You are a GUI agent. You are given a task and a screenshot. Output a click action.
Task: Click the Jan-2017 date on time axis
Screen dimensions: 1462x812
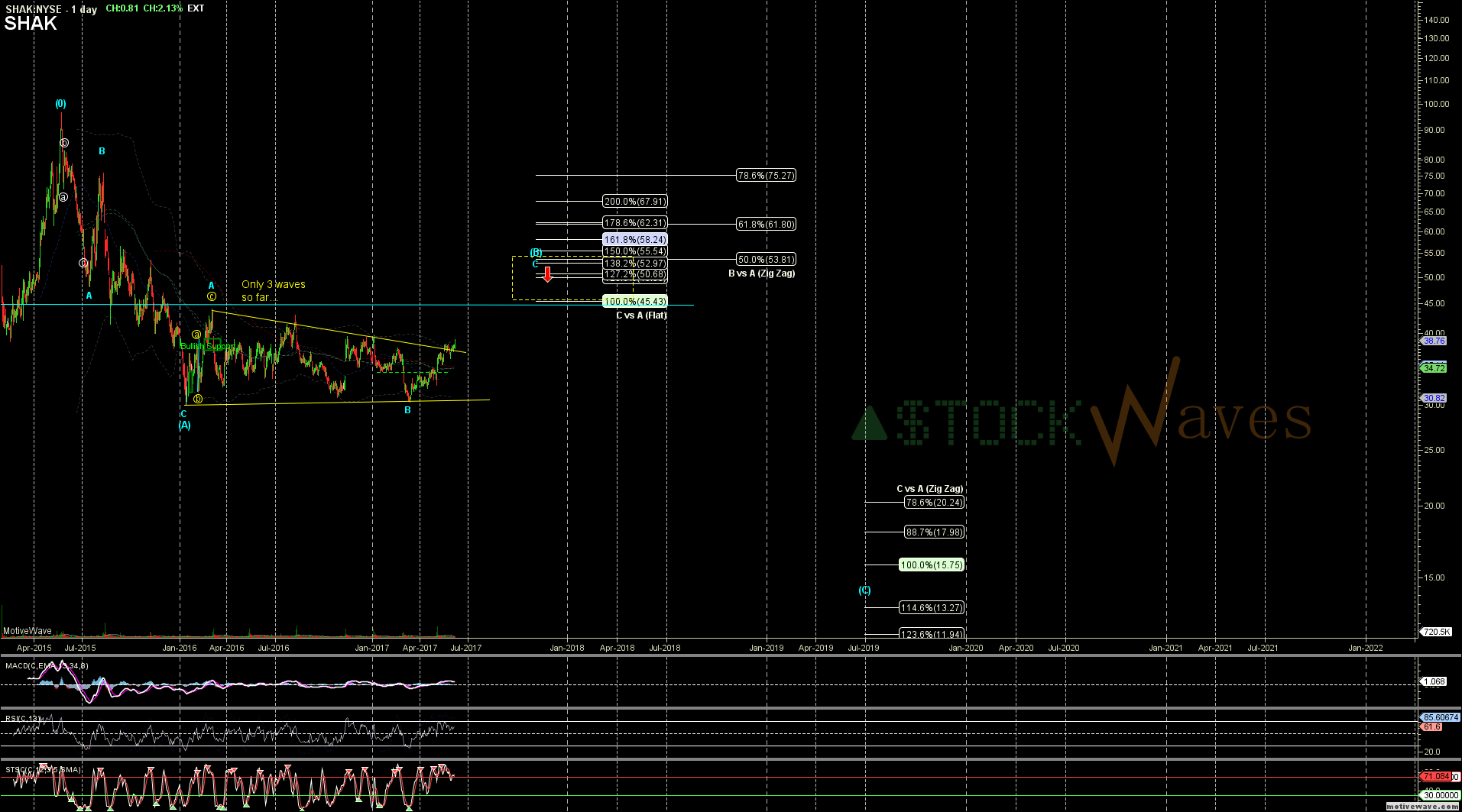[372, 648]
